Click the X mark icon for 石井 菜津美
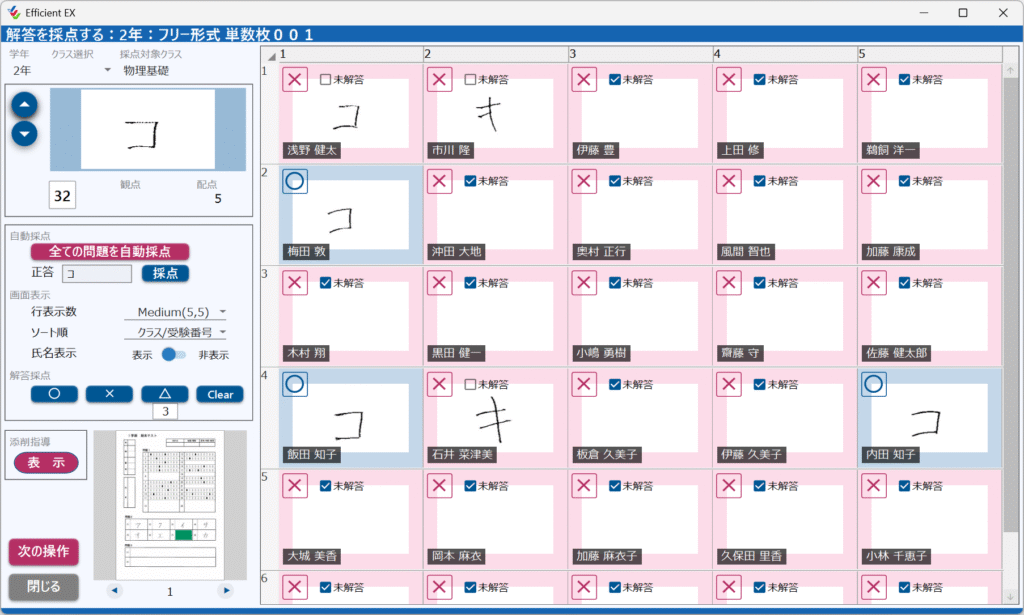1024x615 pixels. coord(440,384)
